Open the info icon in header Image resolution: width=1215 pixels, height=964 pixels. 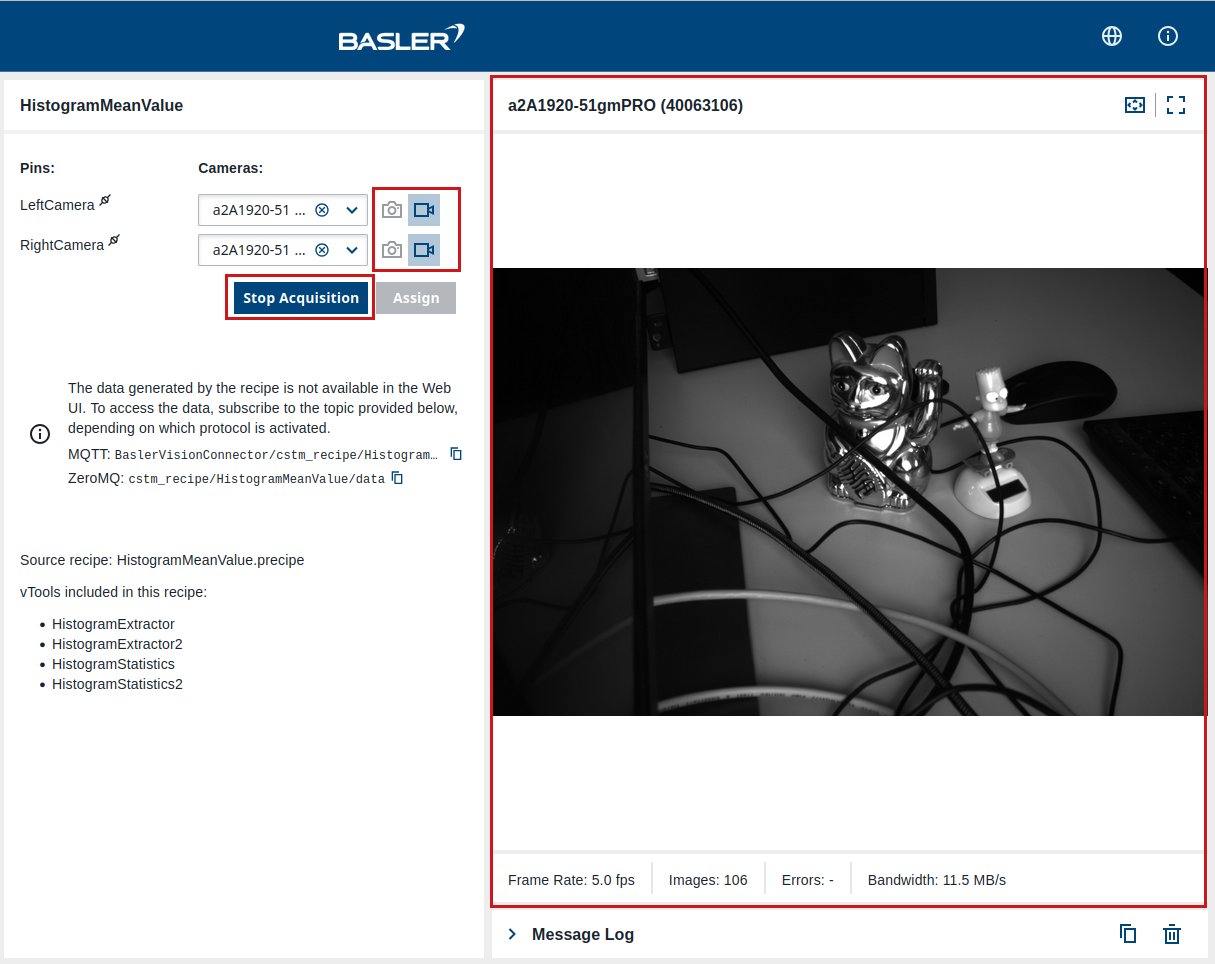[x=1167, y=36]
